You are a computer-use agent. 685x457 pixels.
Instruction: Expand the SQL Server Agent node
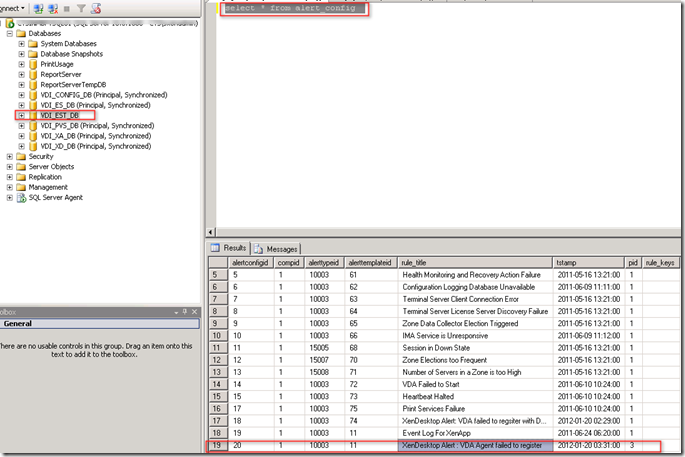[10, 197]
